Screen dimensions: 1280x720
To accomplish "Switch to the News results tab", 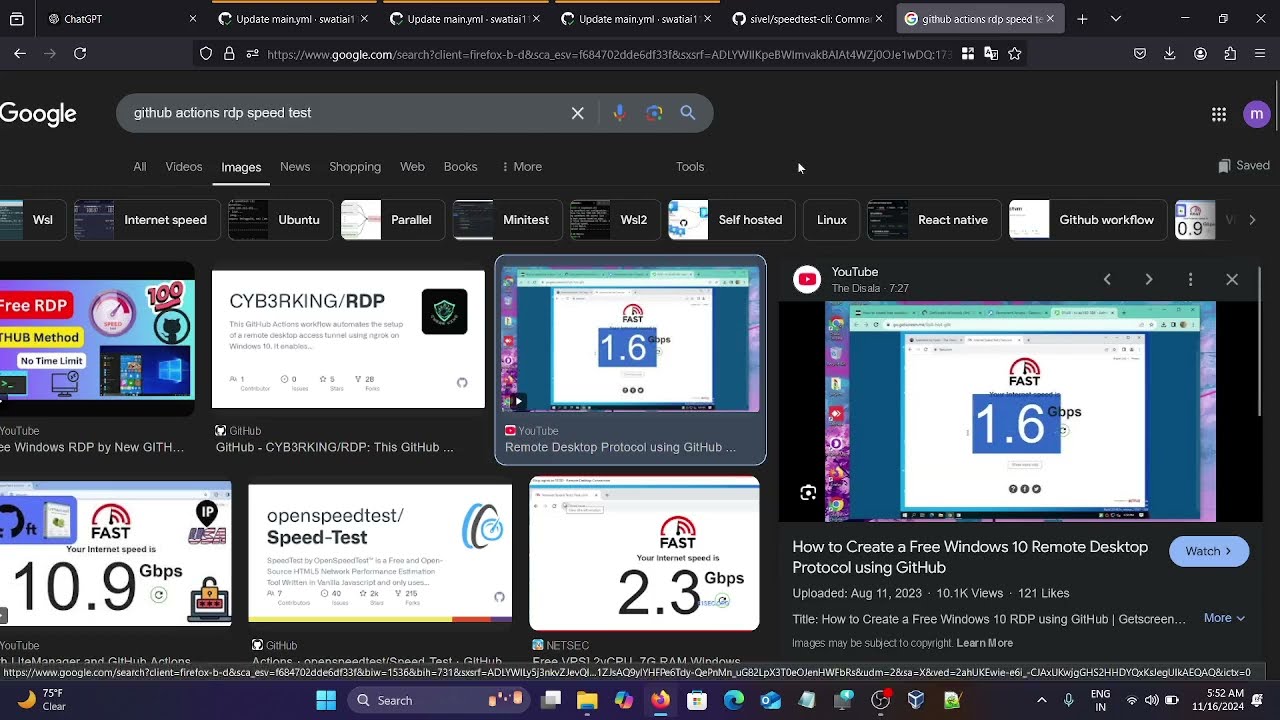I will pos(295,167).
